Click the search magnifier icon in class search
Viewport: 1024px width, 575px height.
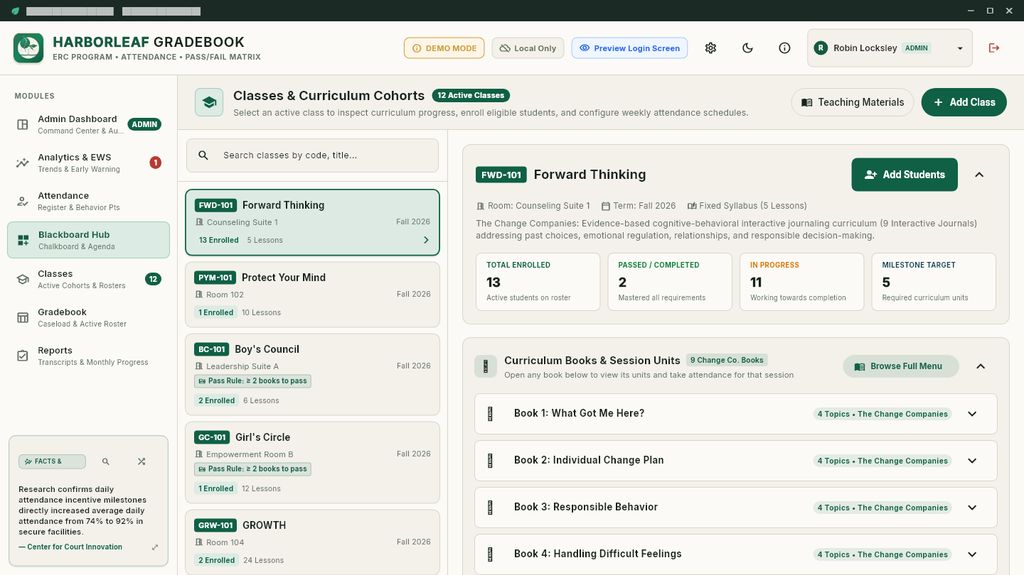(204, 156)
